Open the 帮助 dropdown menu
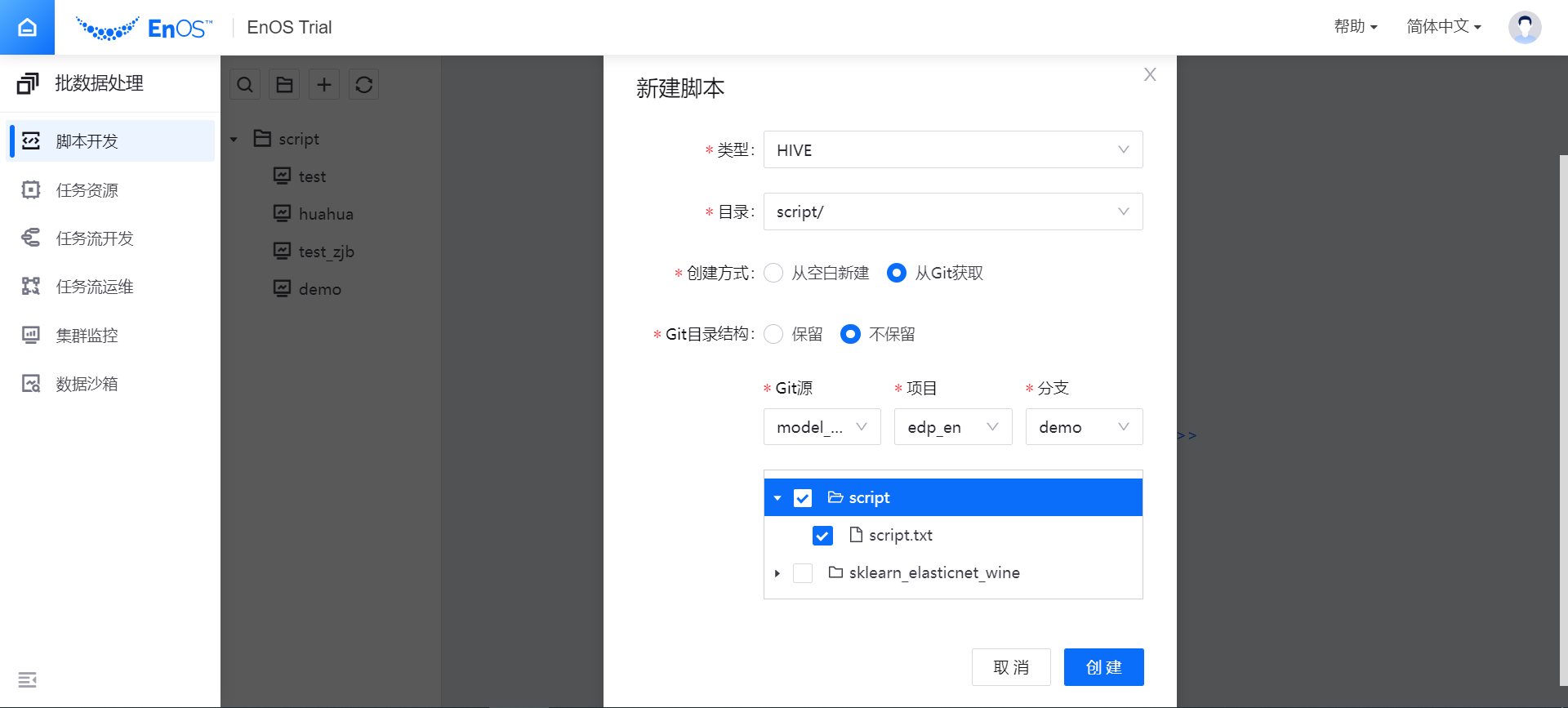The height and width of the screenshot is (708, 1568). 1356,27
